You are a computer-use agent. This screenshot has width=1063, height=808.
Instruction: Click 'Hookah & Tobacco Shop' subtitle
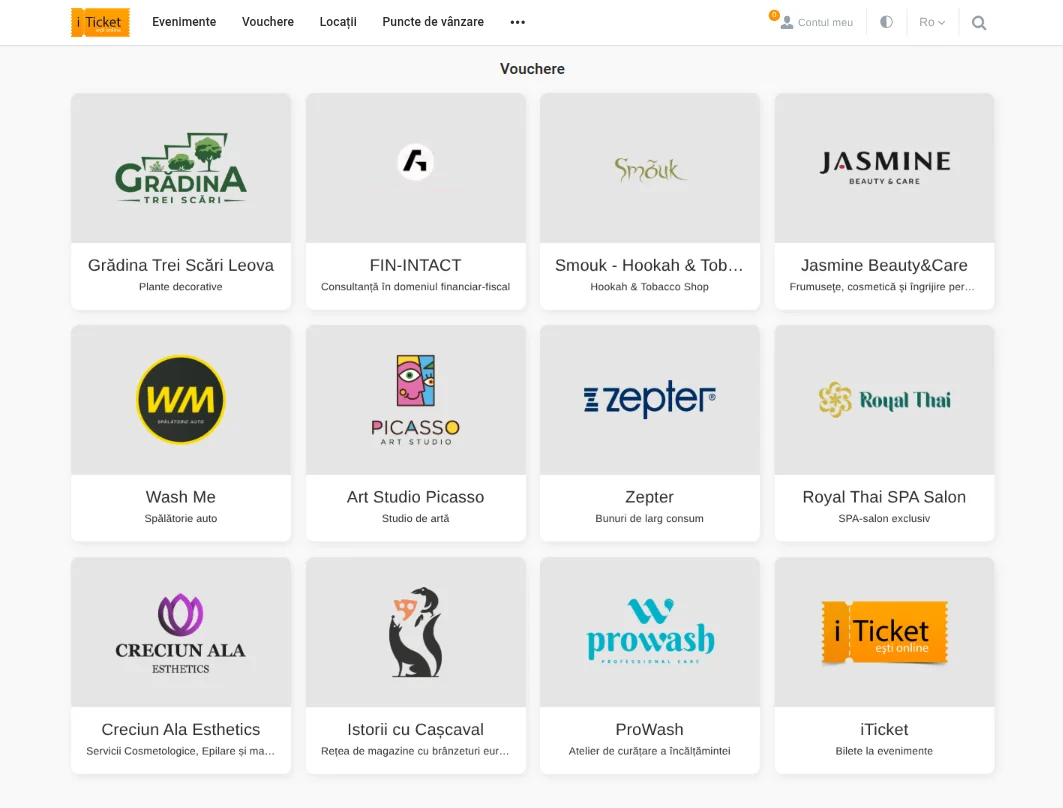pyautogui.click(x=649, y=287)
